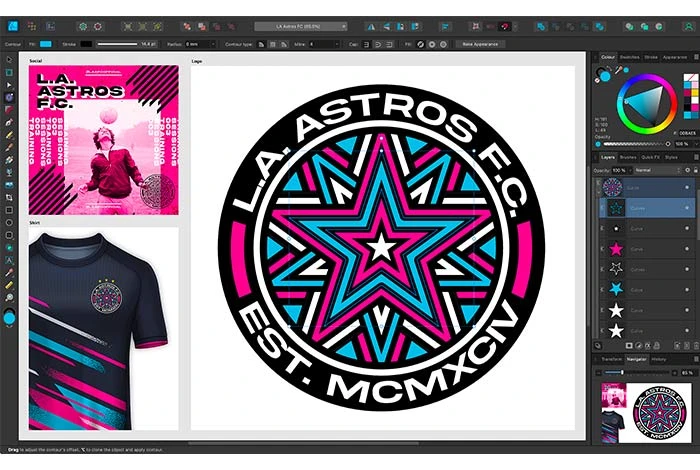Screen dimensions: 700x470
Task: Select the Zoom tool
Action: pos(9,297)
